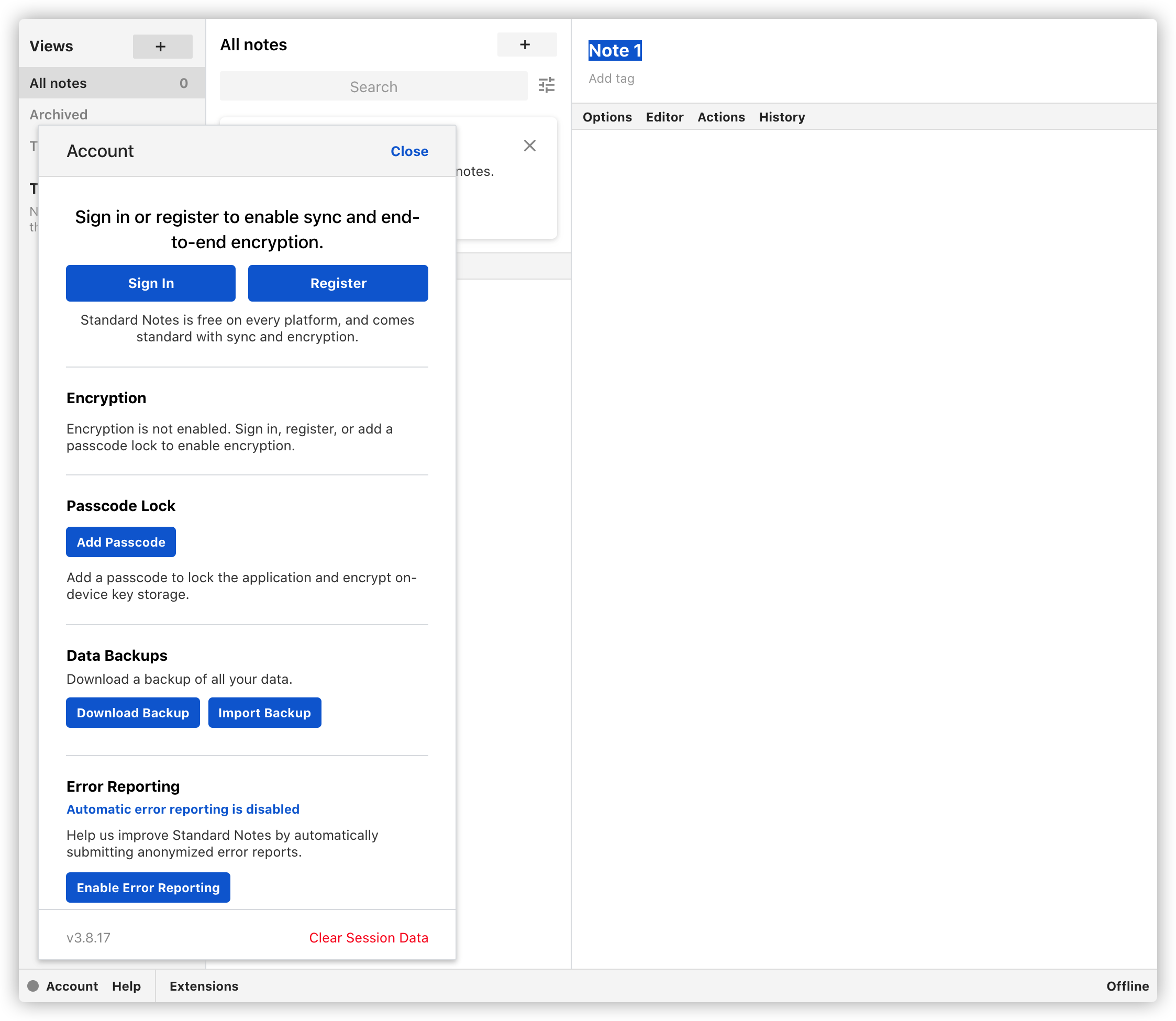Open the Editor menu
The width and height of the screenshot is (1176, 1021).
click(x=664, y=117)
